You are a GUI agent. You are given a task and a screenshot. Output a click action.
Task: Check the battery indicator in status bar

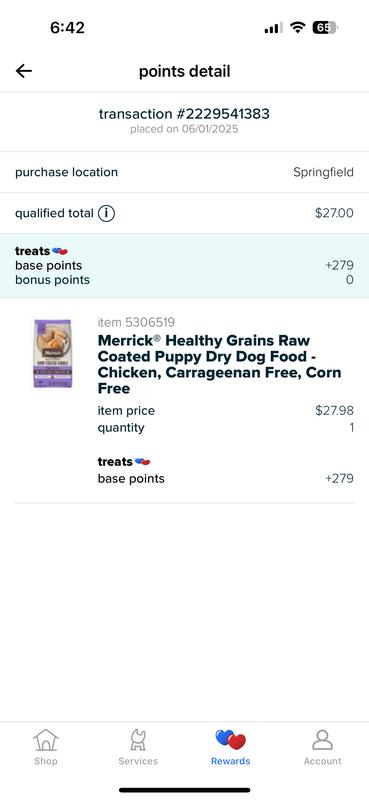[x=325, y=28]
